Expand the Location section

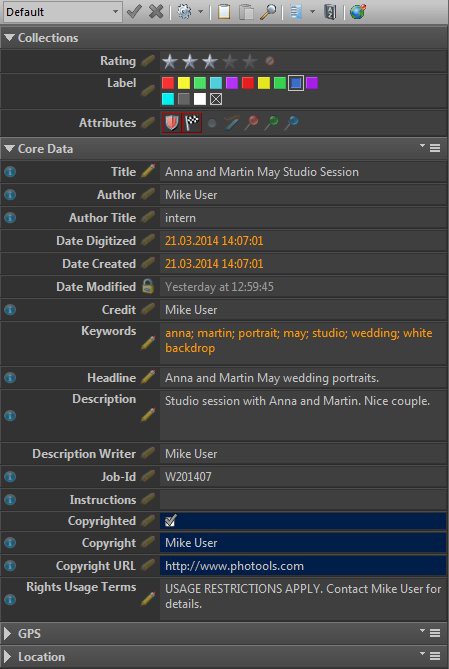(8, 657)
